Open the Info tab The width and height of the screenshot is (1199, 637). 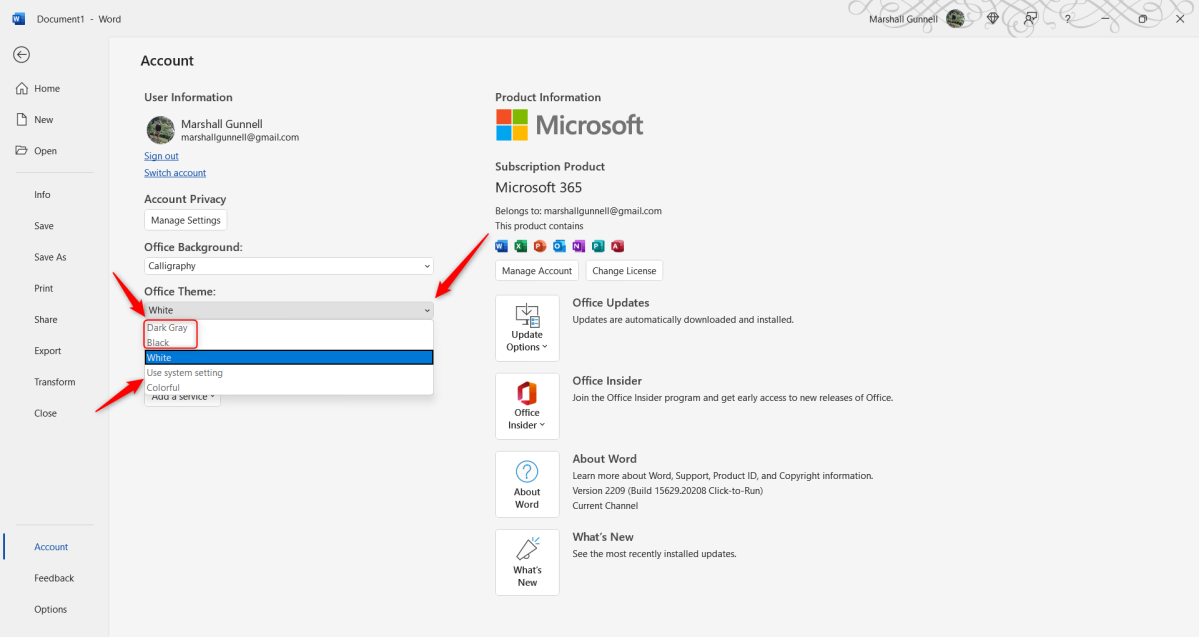[x=42, y=195]
